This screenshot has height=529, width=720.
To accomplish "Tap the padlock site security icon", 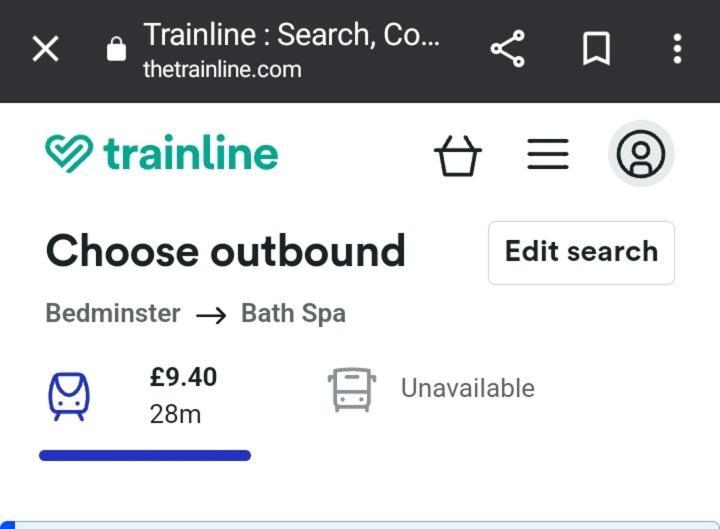I will pos(116,49).
